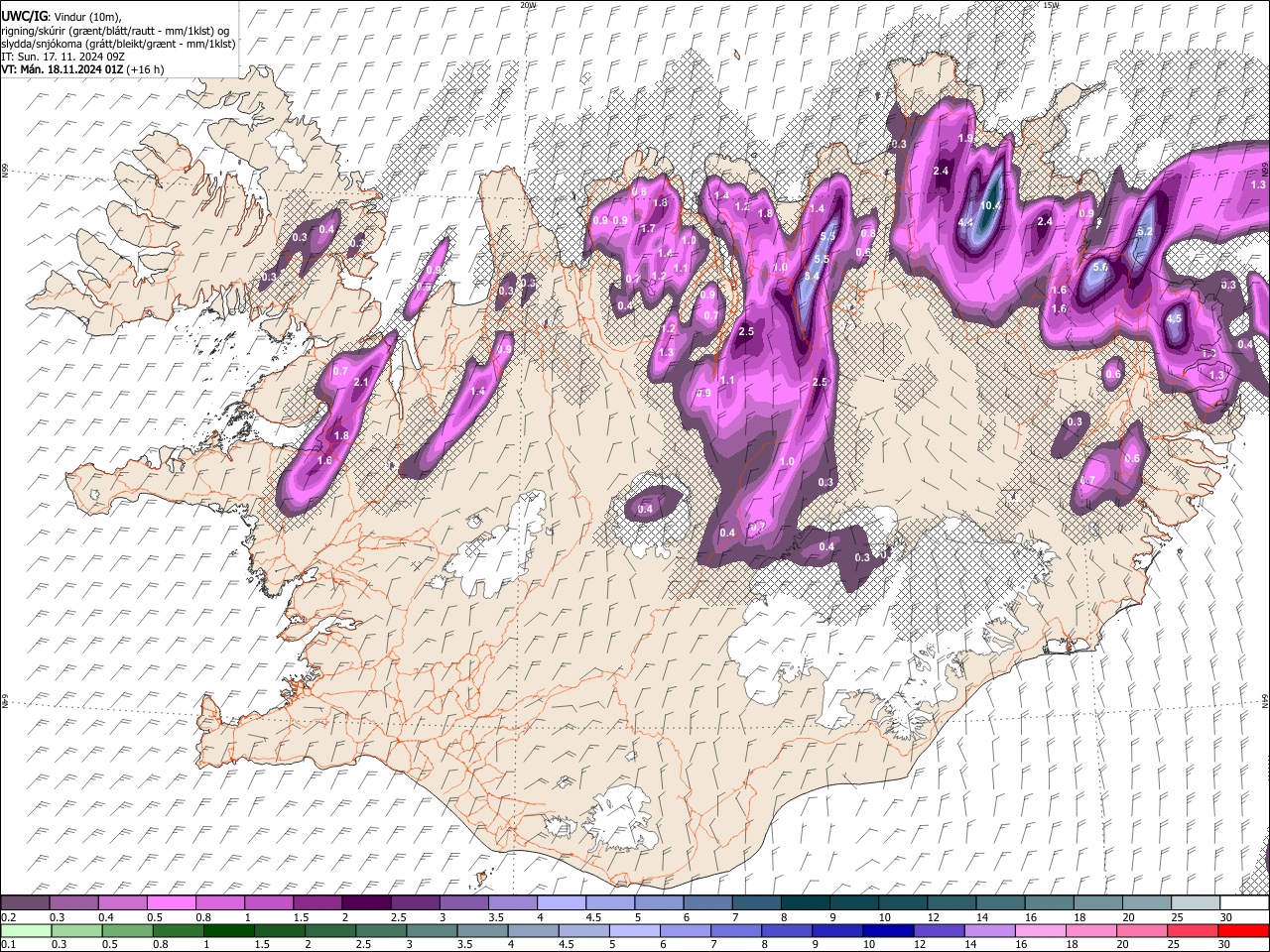Click the 1.5 magenta-purple snow legend swatch
This screenshot has height=952, width=1270.
point(317,903)
